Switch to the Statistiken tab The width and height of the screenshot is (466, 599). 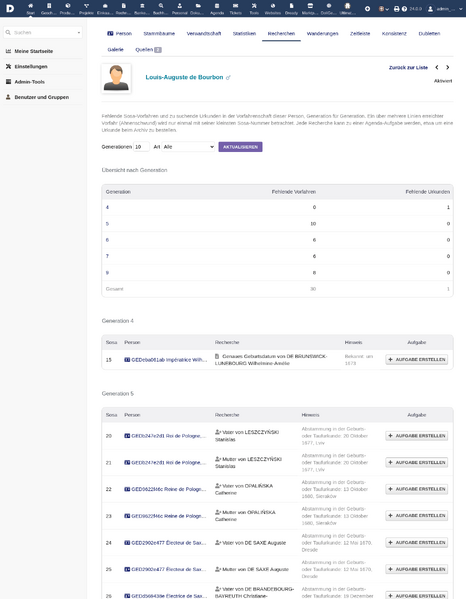coord(244,34)
